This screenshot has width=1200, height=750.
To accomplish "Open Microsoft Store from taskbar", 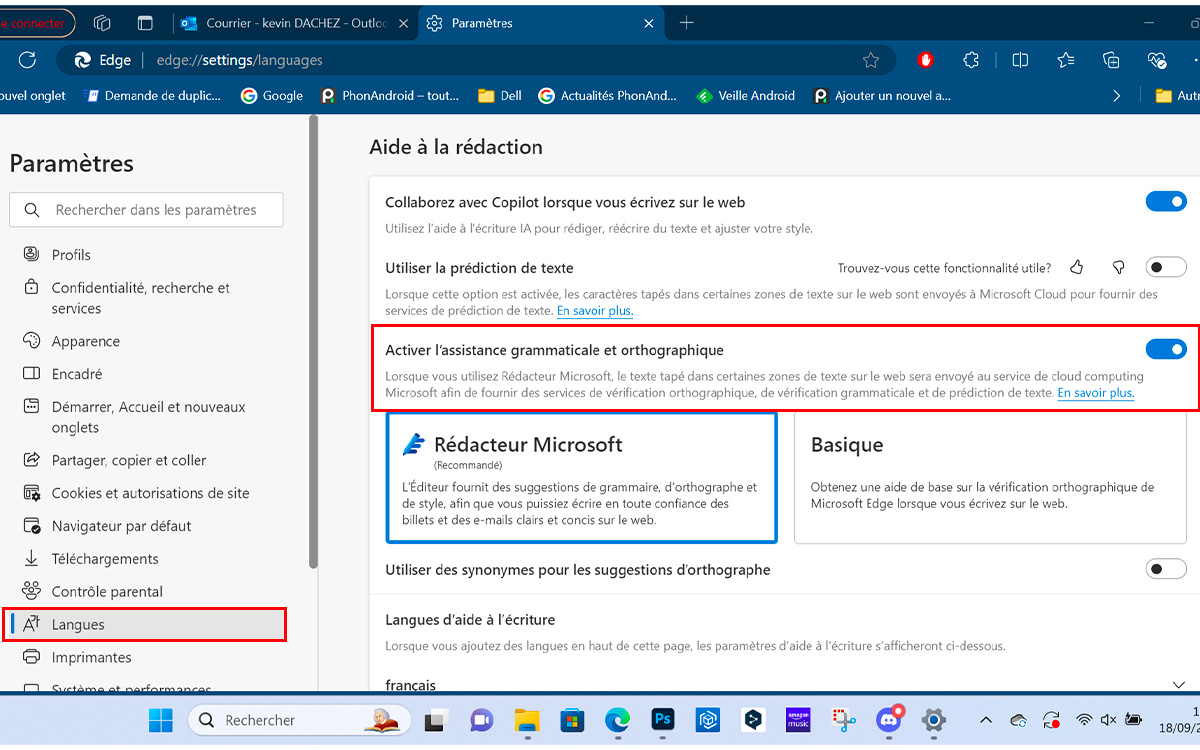I will [572, 720].
